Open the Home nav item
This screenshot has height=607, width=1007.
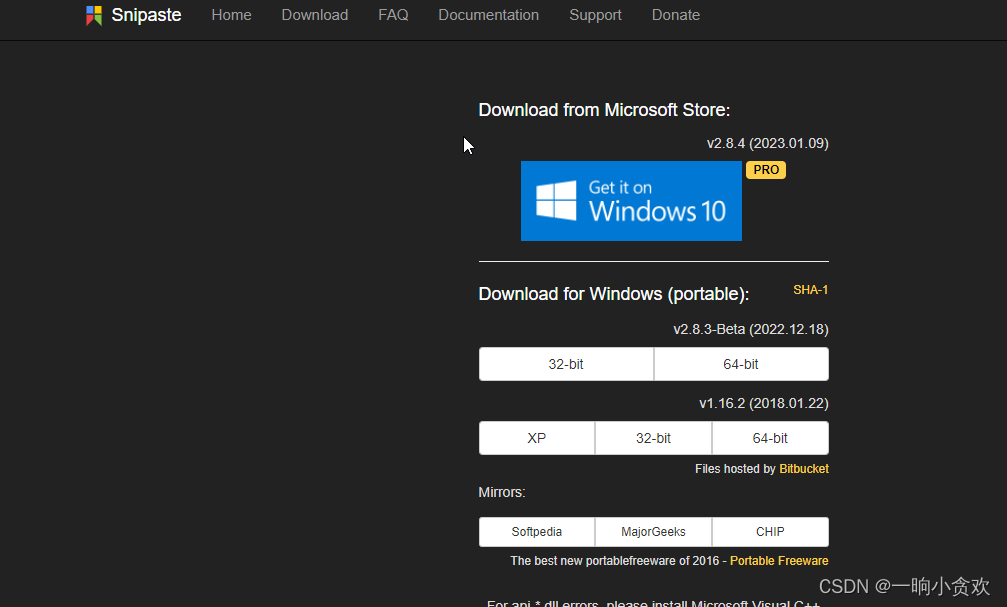231,15
